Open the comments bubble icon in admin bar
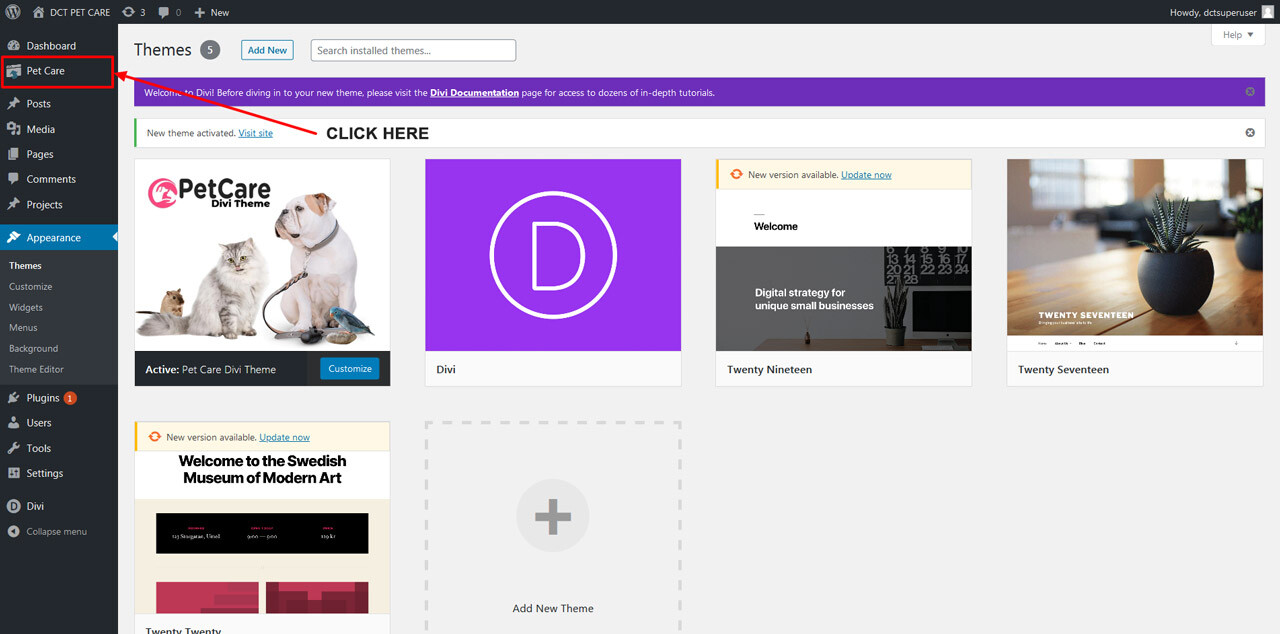Image resolution: width=1280 pixels, height=634 pixels. click(164, 13)
